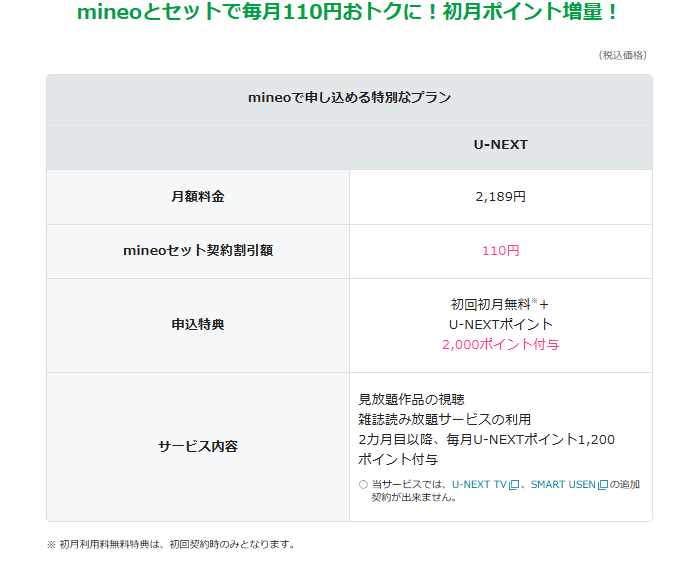This screenshot has height=570, width=690.
Task: Select the 月額料金 row label
Action: [197, 197]
